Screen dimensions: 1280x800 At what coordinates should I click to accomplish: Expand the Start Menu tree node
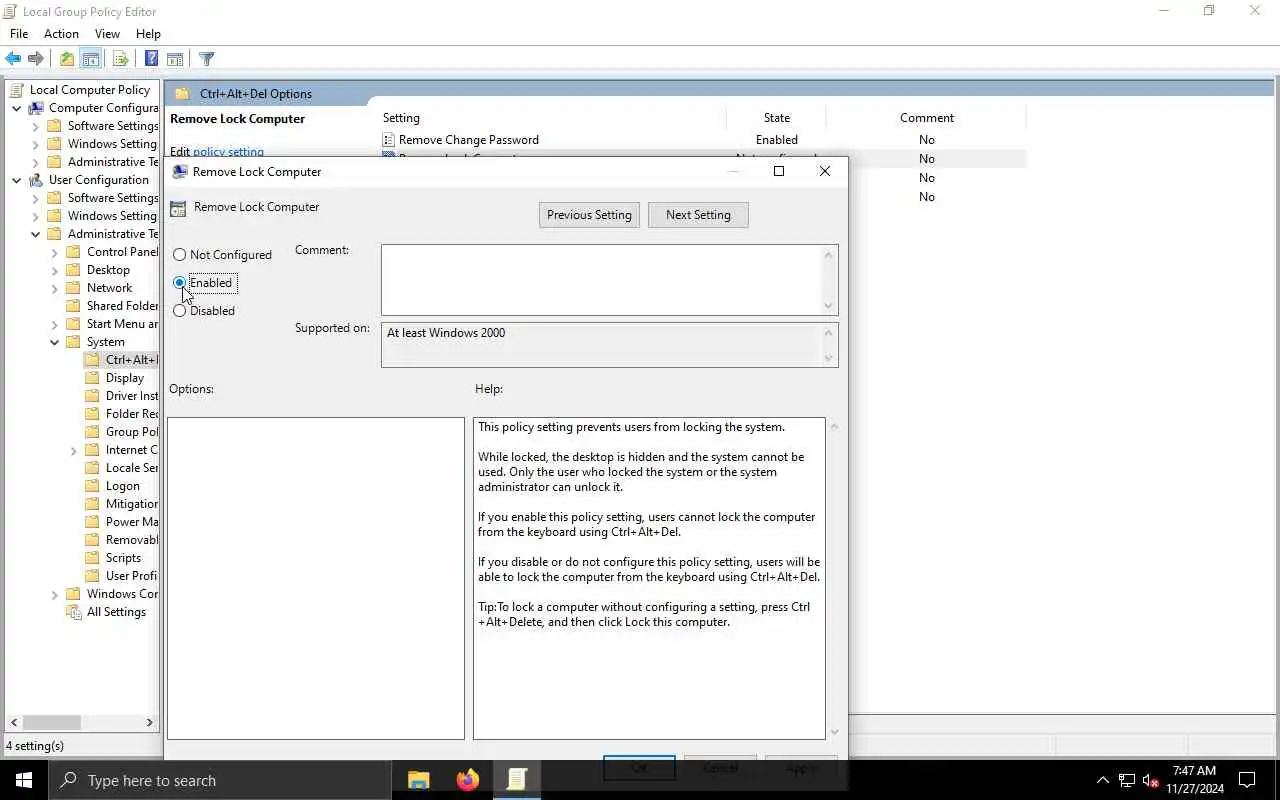click(x=55, y=324)
